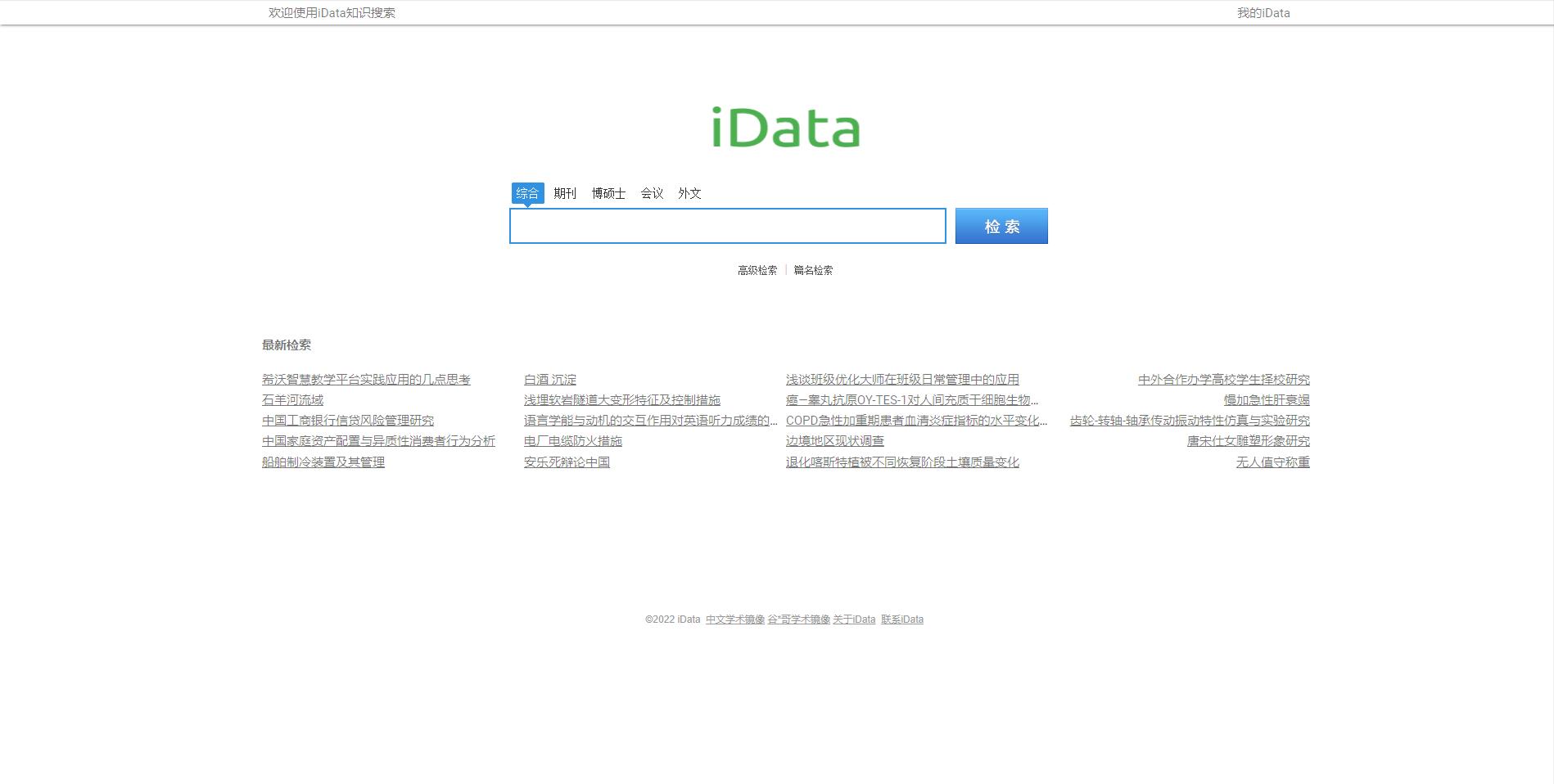Screen dimensions: 1554x784
Task: Open recent search 石羊河流域
Action: point(292,399)
